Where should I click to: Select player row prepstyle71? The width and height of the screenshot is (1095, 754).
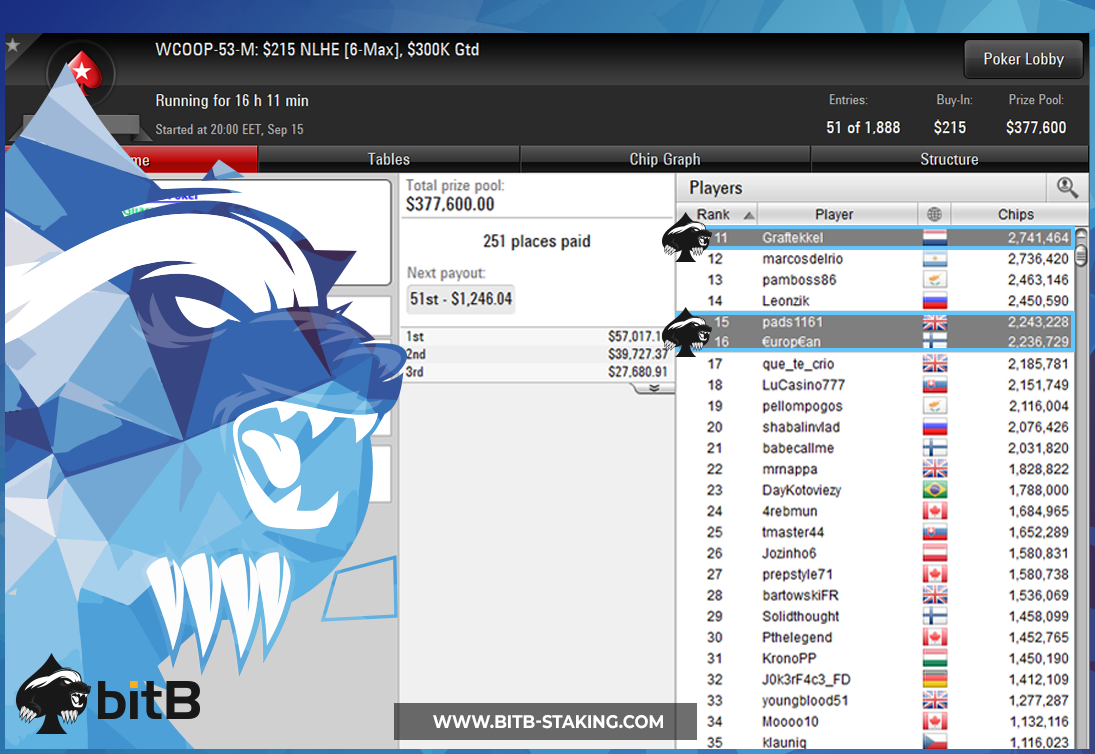click(876, 574)
